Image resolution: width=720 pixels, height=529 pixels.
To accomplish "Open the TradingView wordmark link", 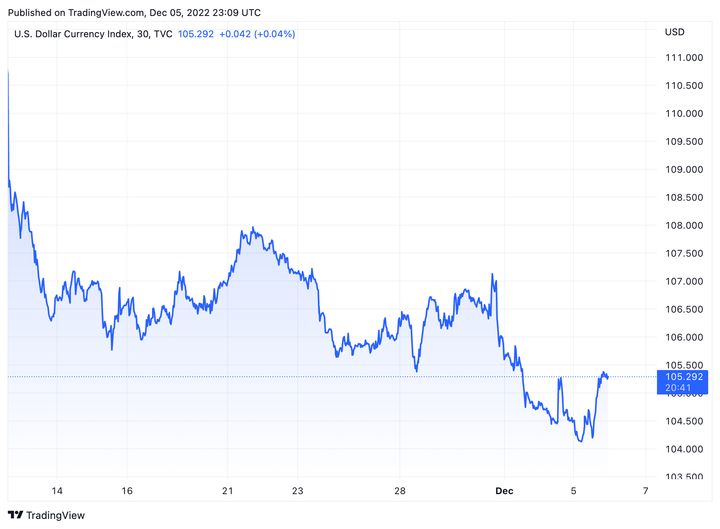I will [x=56, y=515].
